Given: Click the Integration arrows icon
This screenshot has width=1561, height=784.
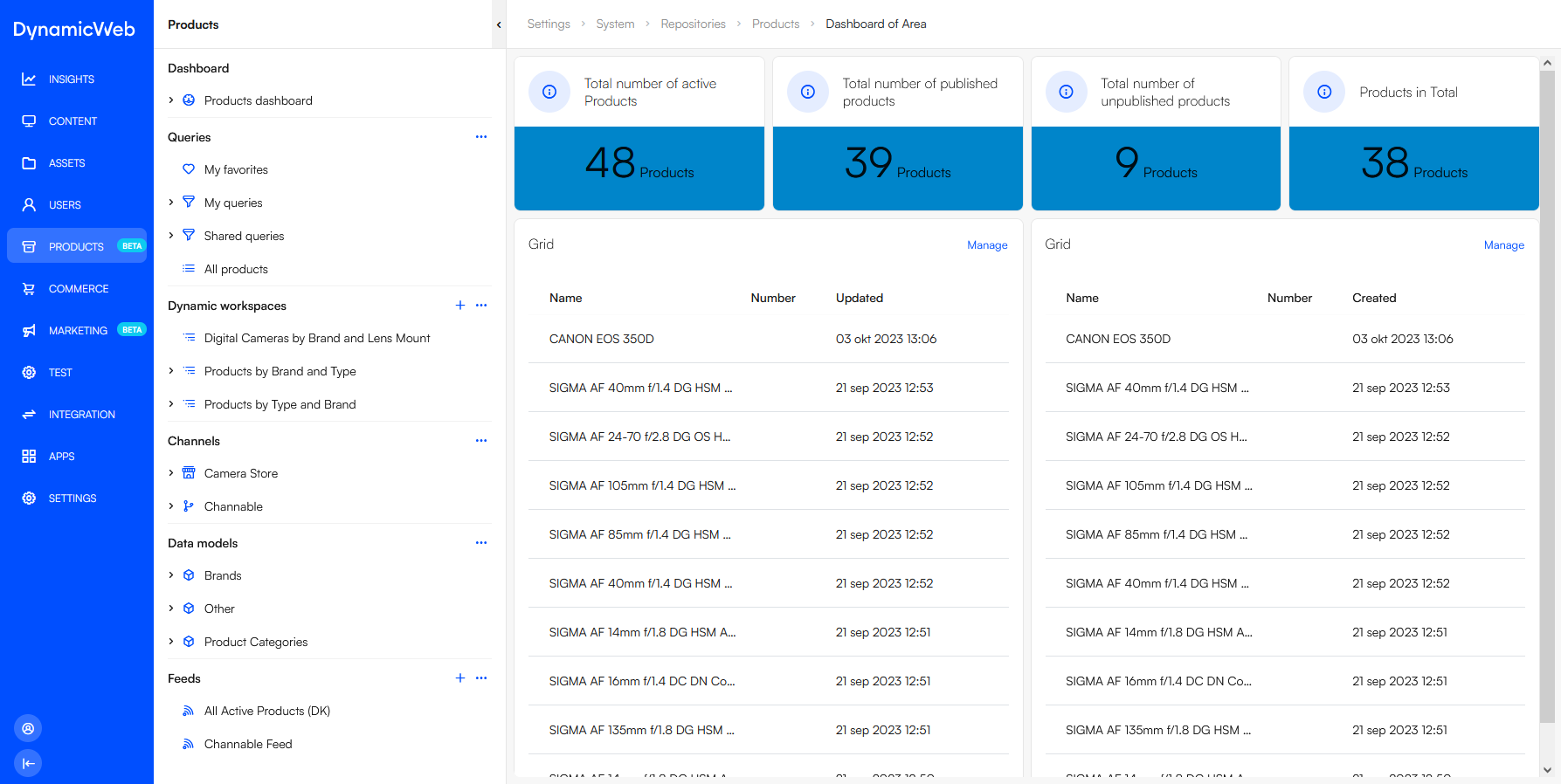Looking at the screenshot, I should point(29,415).
